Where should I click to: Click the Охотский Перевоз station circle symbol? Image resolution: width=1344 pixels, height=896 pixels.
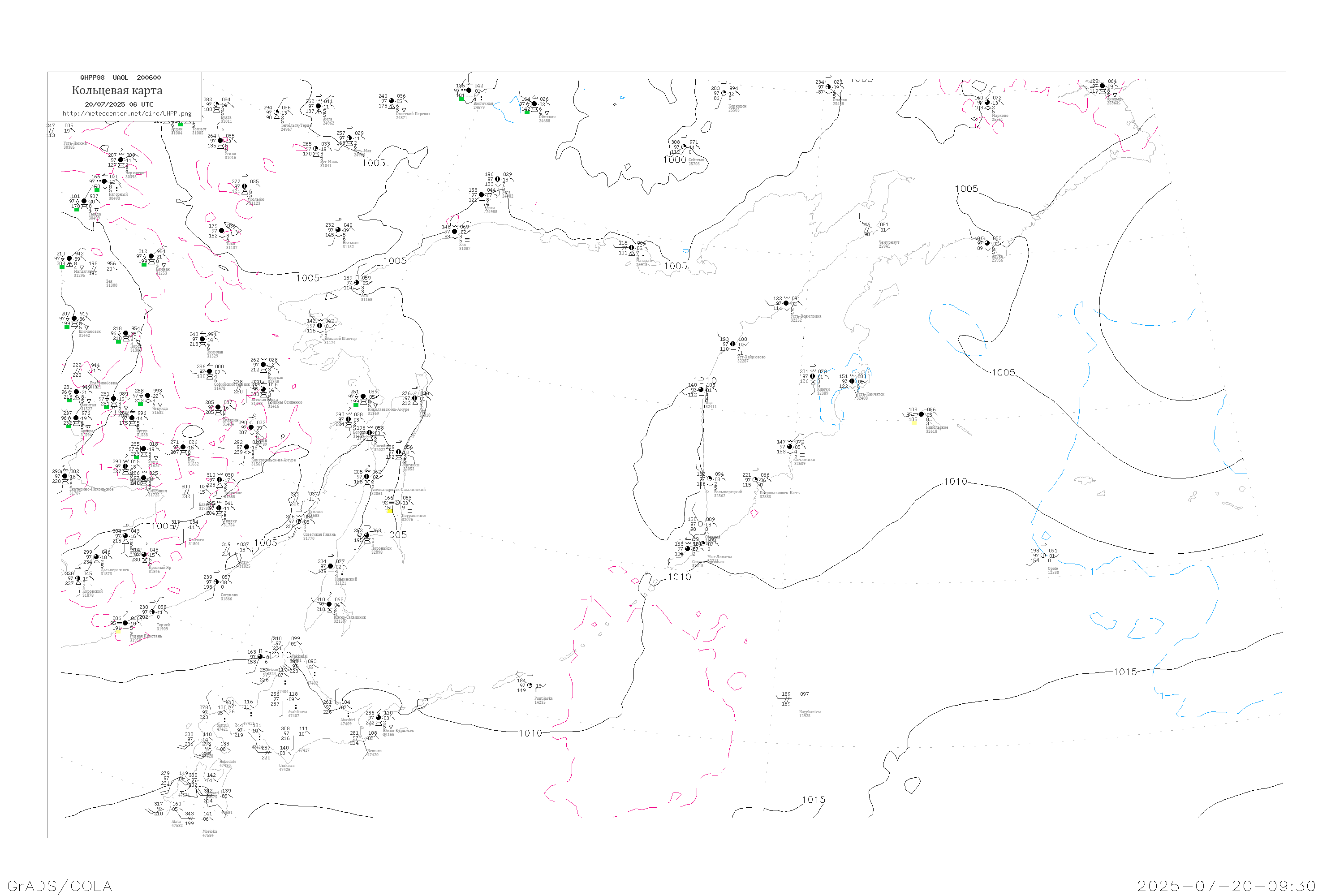(x=392, y=101)
